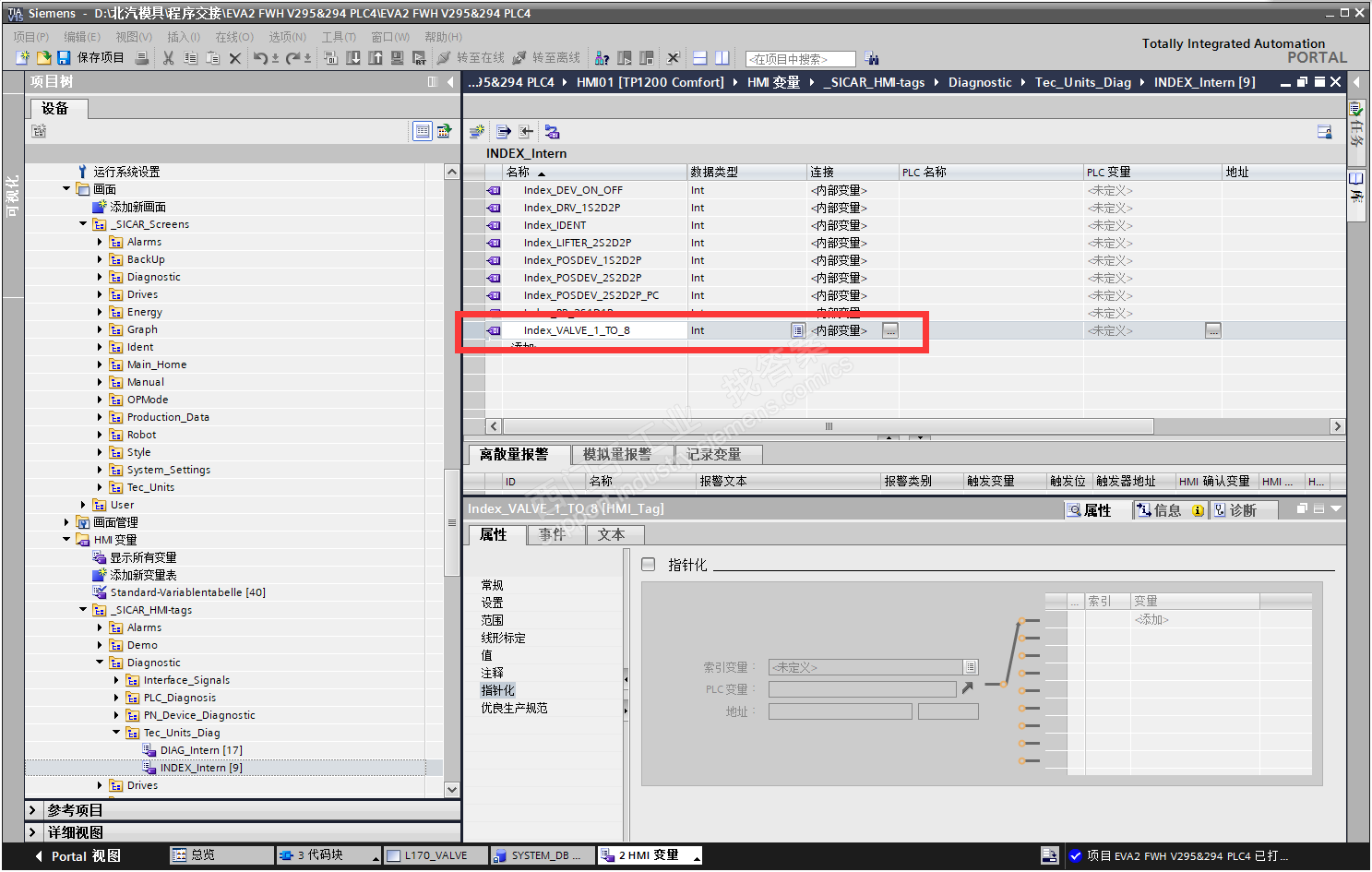The width and height of the screenshot is (1372, 872).
Task: Select INDEX_Intern [9] in project tree
Action: (x=201, y=768)
